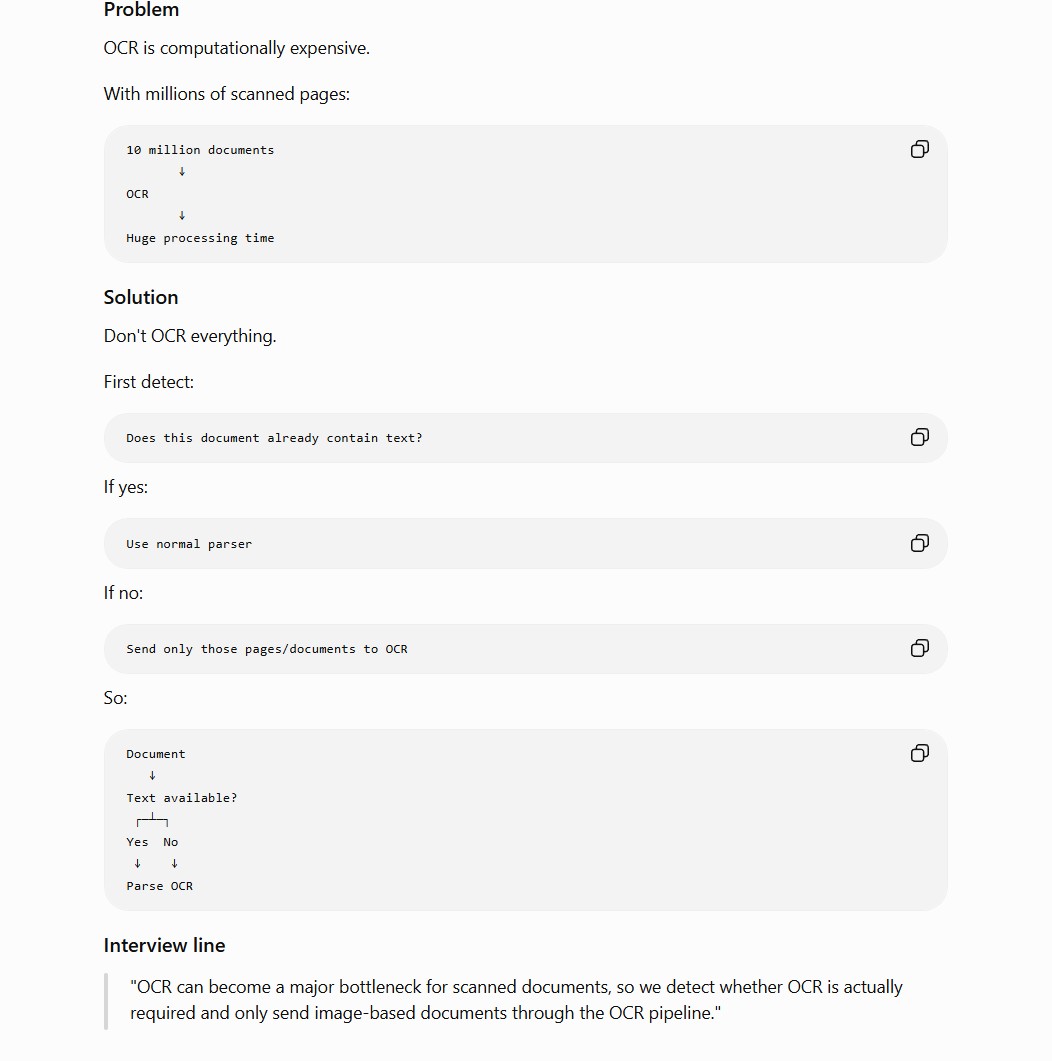The height and width of the screenshot is (1061, 1052).
Task: Click the Solution heading
Action: point(141,297)
